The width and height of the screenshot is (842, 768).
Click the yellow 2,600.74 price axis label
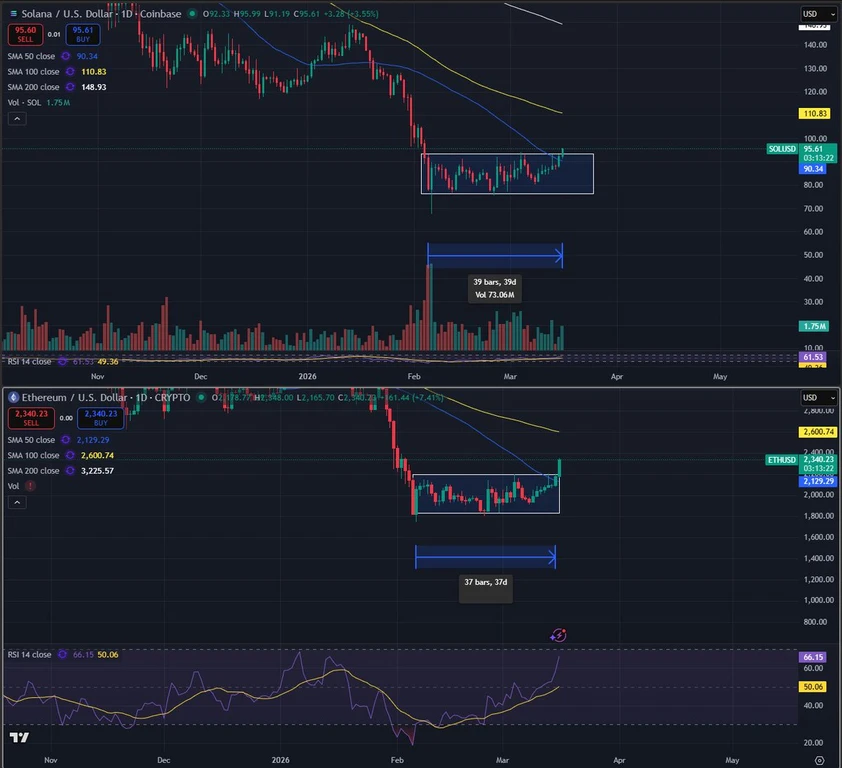point(818,432)
